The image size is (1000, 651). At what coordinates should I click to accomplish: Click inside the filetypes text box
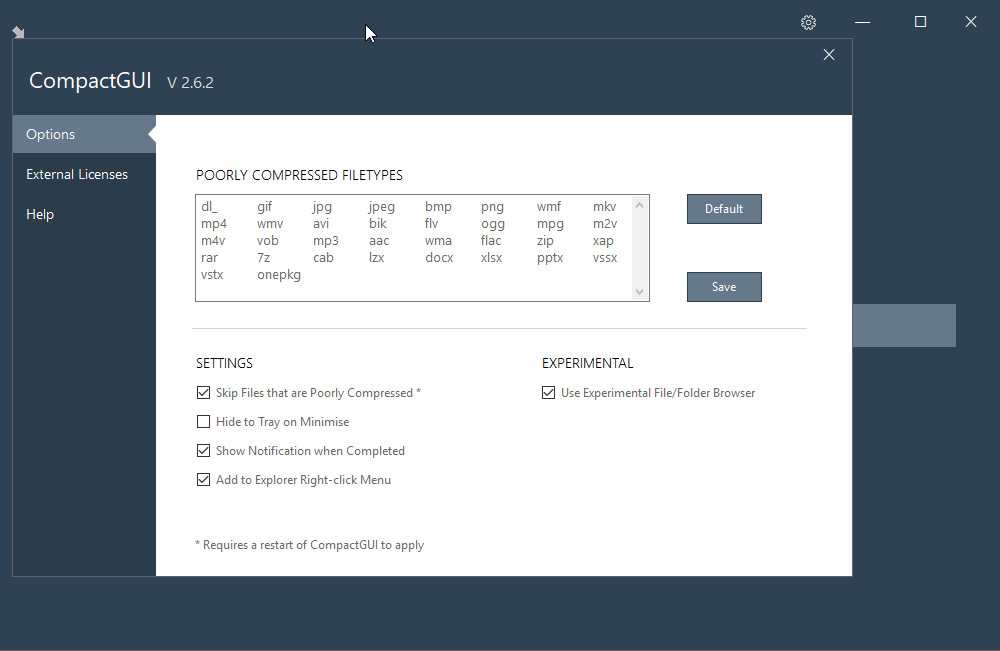click(x=422, y=248)
